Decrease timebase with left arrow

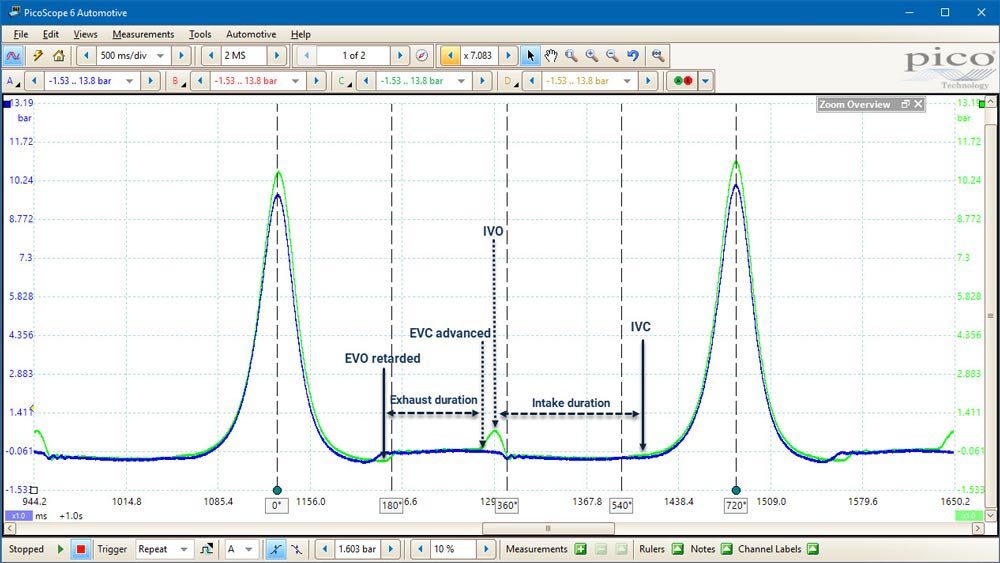86,56
